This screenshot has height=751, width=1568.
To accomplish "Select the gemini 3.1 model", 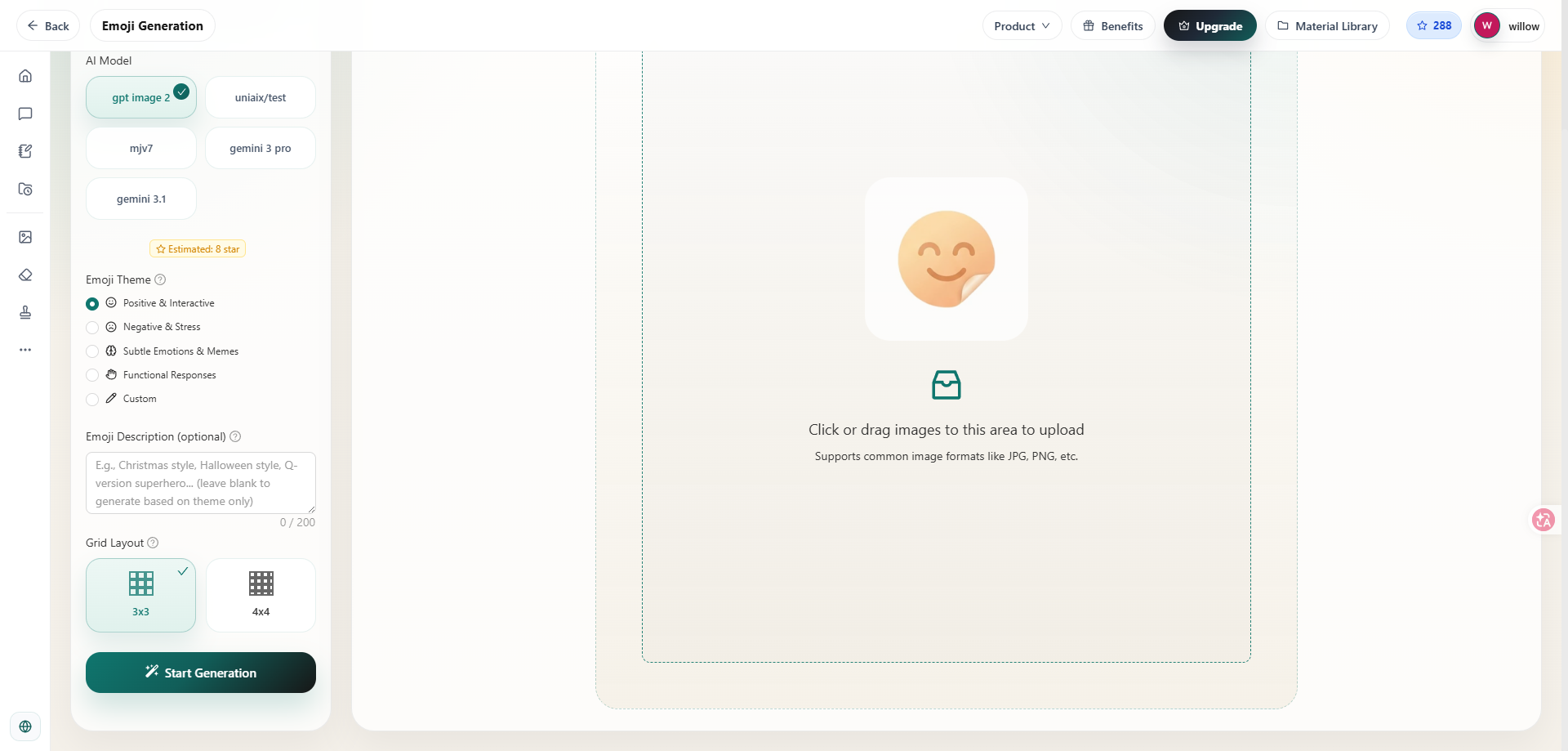I will 141,199.
